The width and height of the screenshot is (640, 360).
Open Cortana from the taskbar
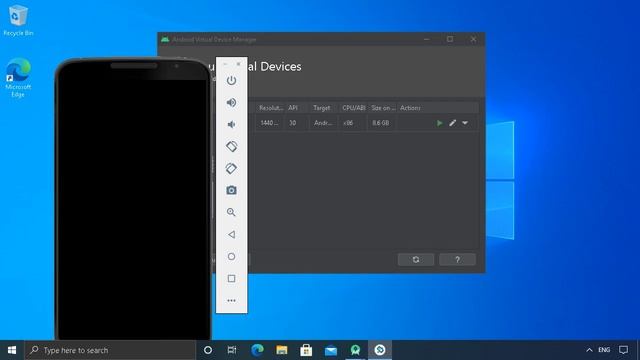click(x=208, y=350)
